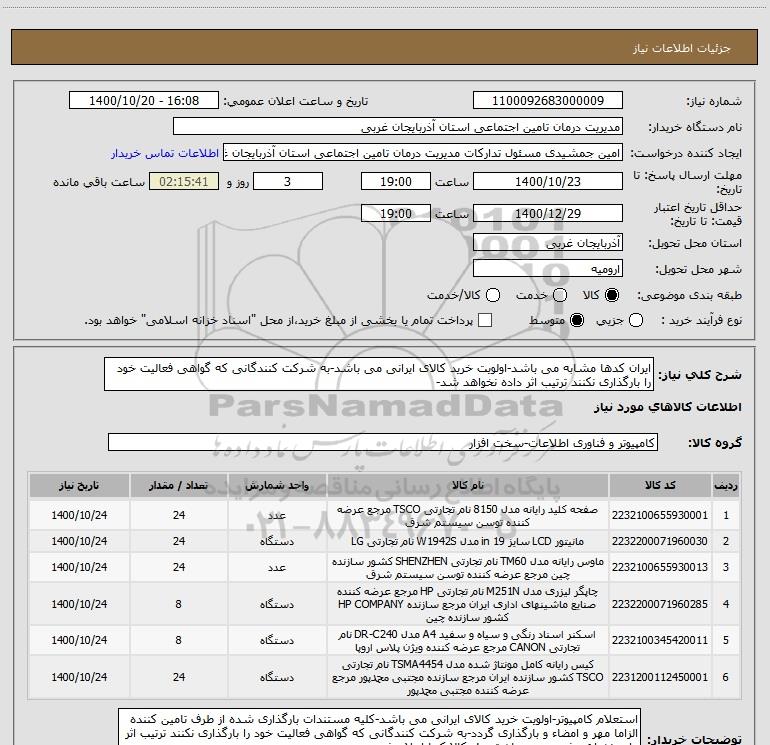This screenshot has height=745, width=770.
Task: Click the delivery city field ارومیه
Action: coord(548,269)
